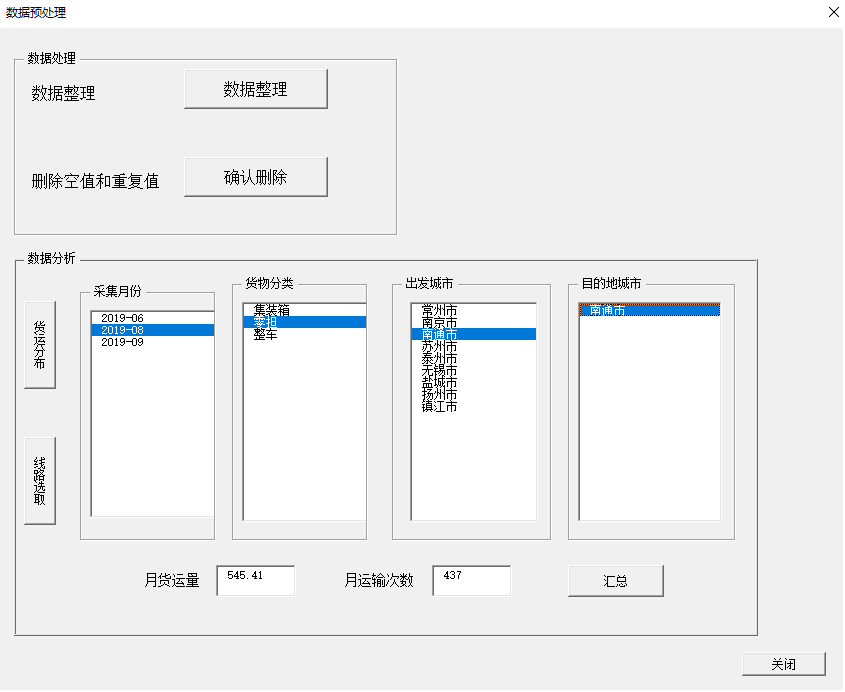Click the 关闭 button to close the dialog
The height and width of the screenshot is (692, 845).
783,664
